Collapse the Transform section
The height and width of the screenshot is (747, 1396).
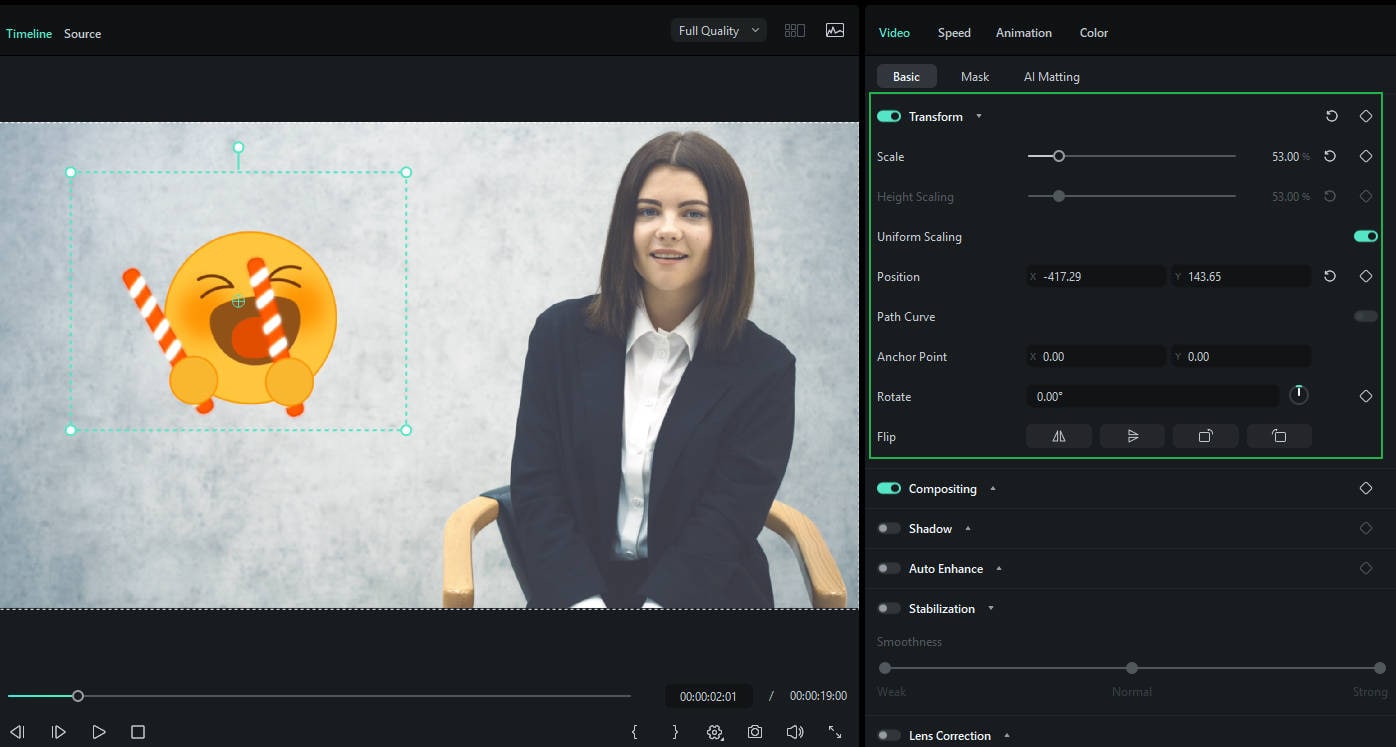[978, 116]
